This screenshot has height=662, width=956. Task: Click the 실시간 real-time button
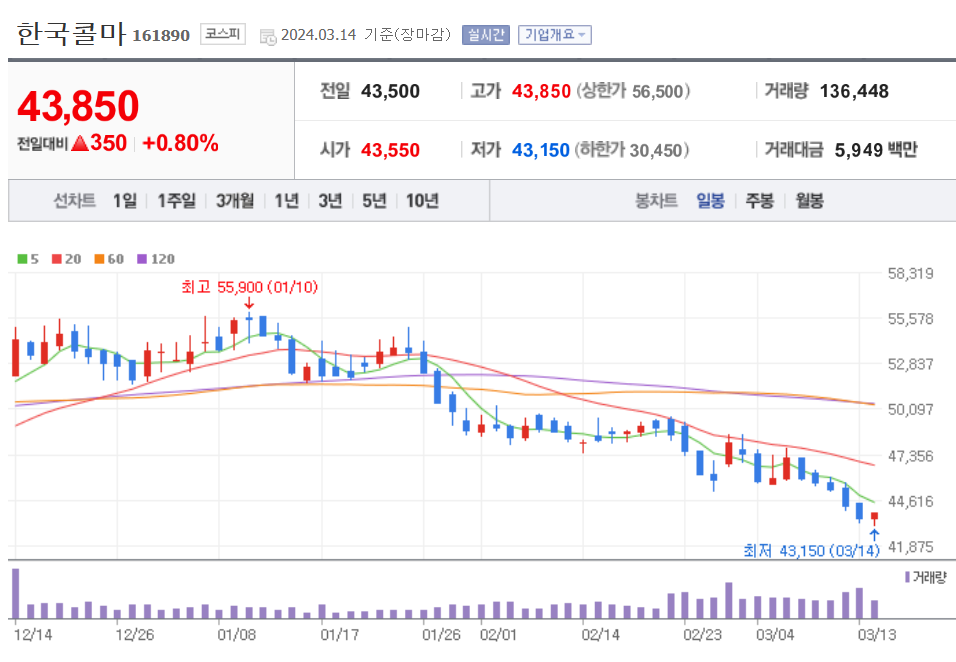coord(485,35)
